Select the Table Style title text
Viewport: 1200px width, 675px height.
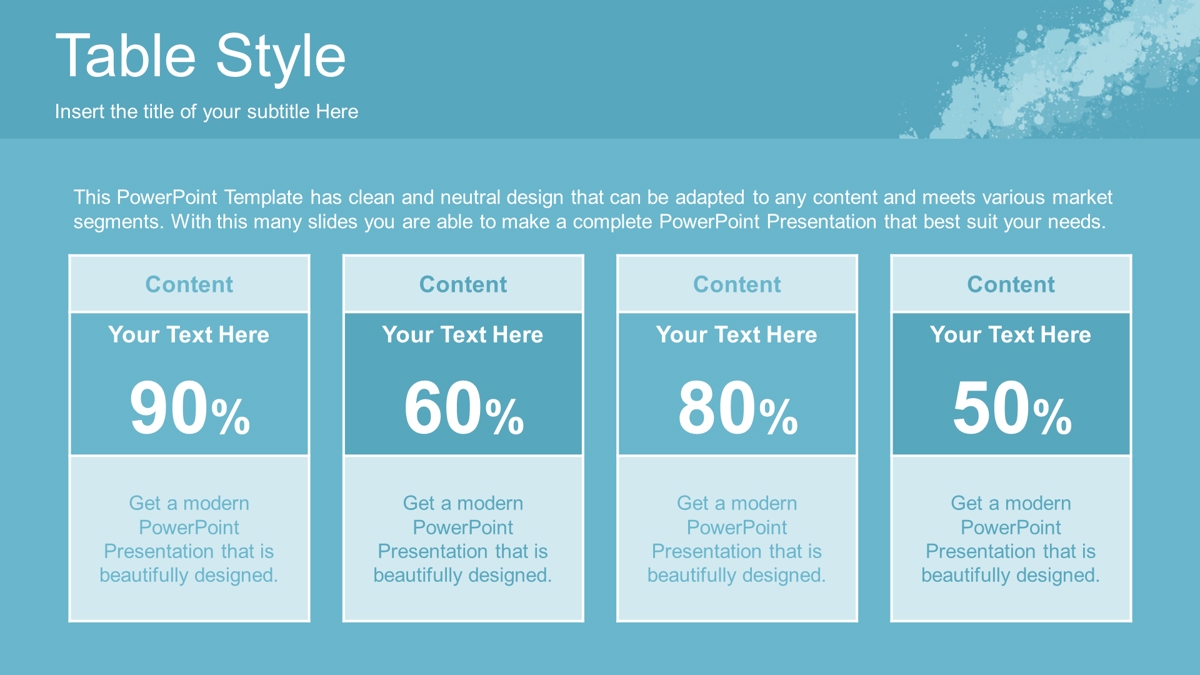point(201,56)
